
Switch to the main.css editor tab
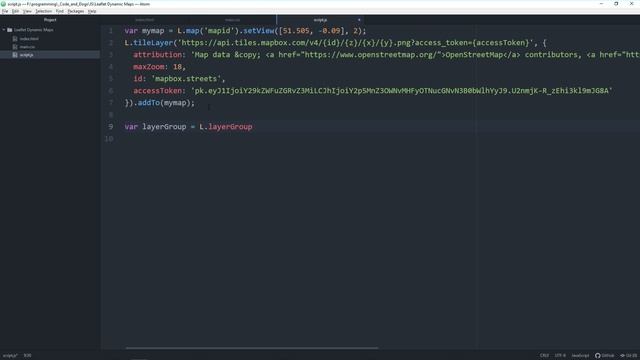(x=233, y=20)
